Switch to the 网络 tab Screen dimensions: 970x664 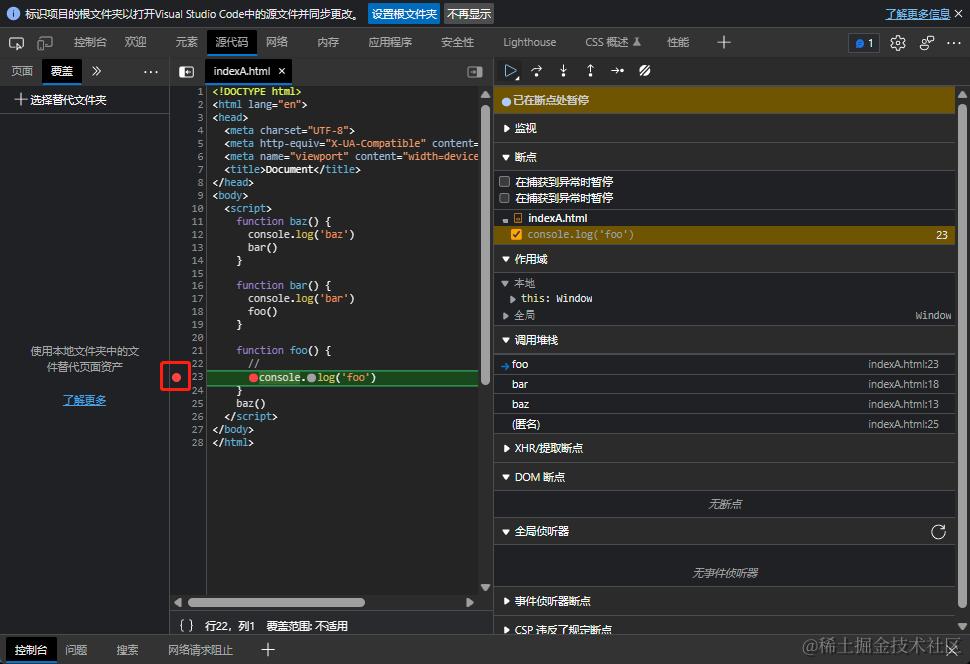pyautogui.click(x=277, y=42)
